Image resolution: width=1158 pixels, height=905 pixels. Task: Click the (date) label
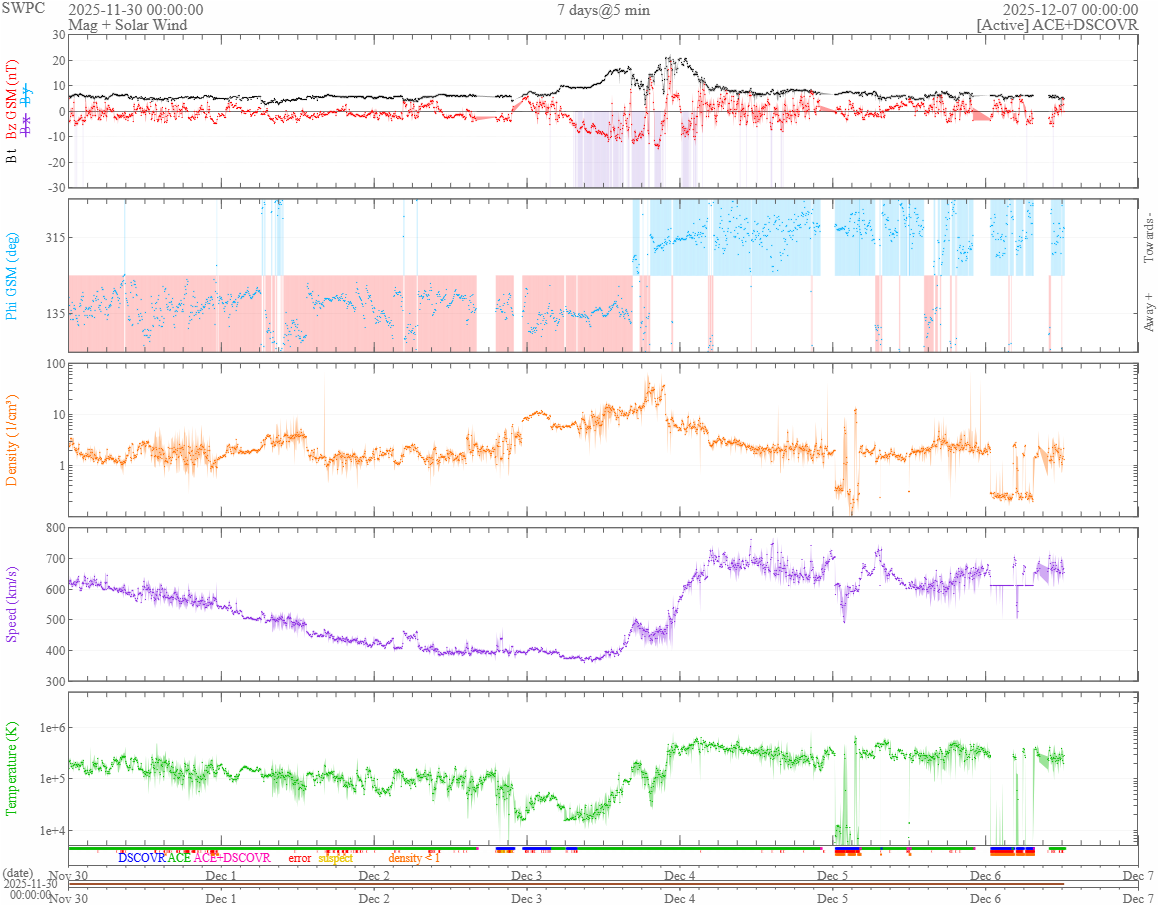pyautogui.click(x=18, y=873)
